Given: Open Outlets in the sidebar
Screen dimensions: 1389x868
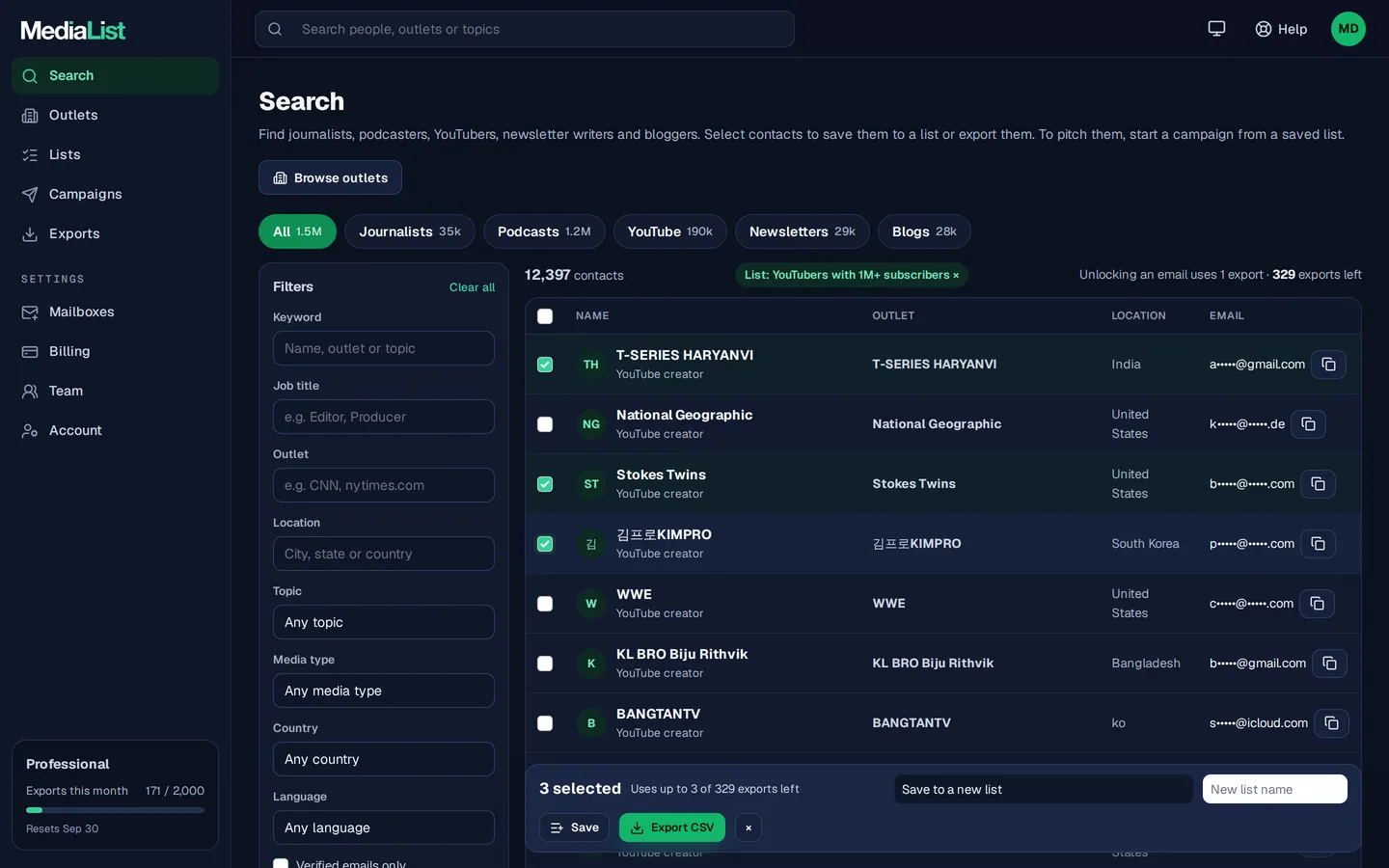Looking at the screenshot, I should point(115,115).
